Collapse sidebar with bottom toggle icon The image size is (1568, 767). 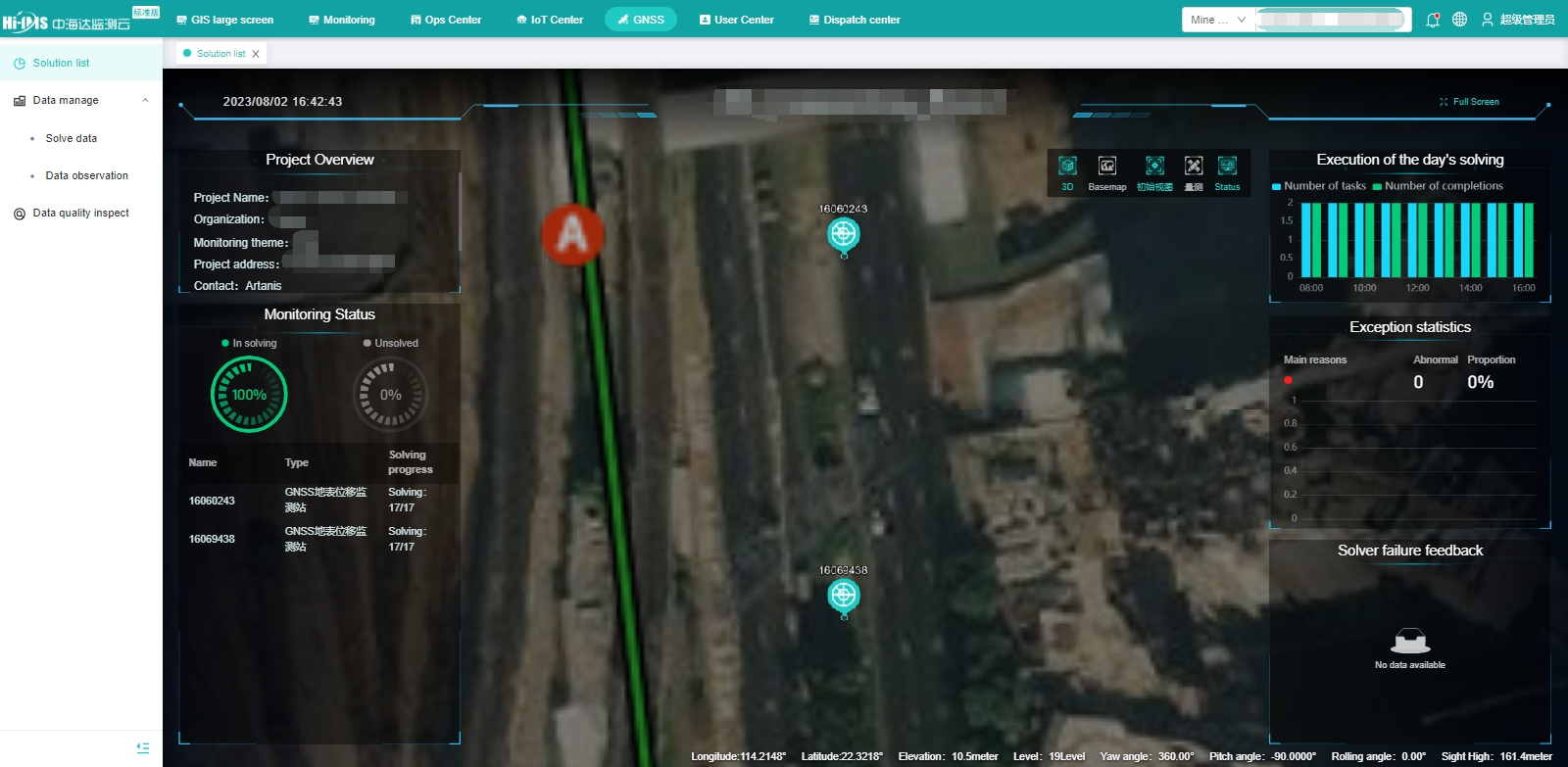[143, 747]
